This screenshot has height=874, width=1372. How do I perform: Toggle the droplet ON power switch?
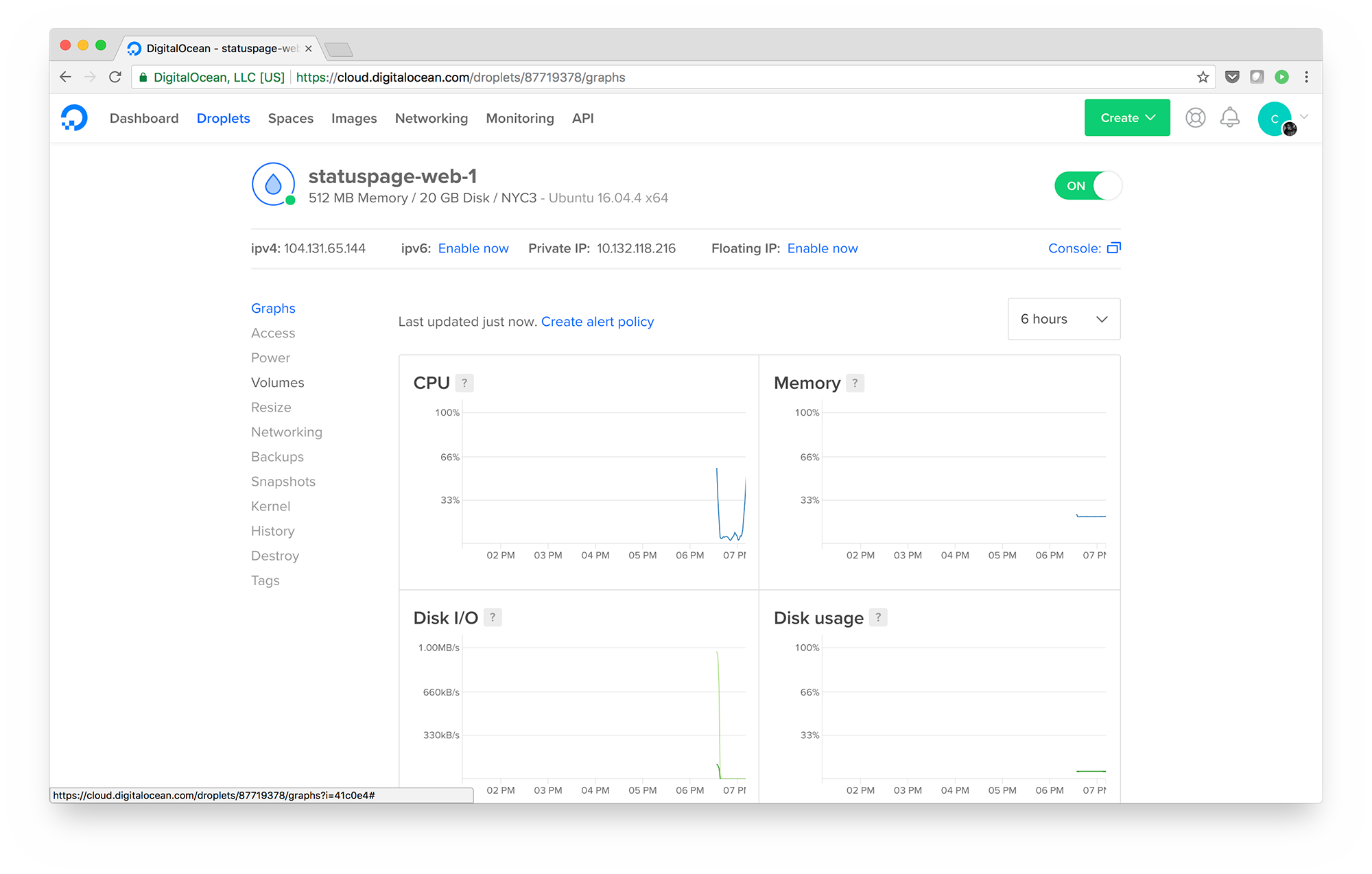click(x=1088, y=186)
